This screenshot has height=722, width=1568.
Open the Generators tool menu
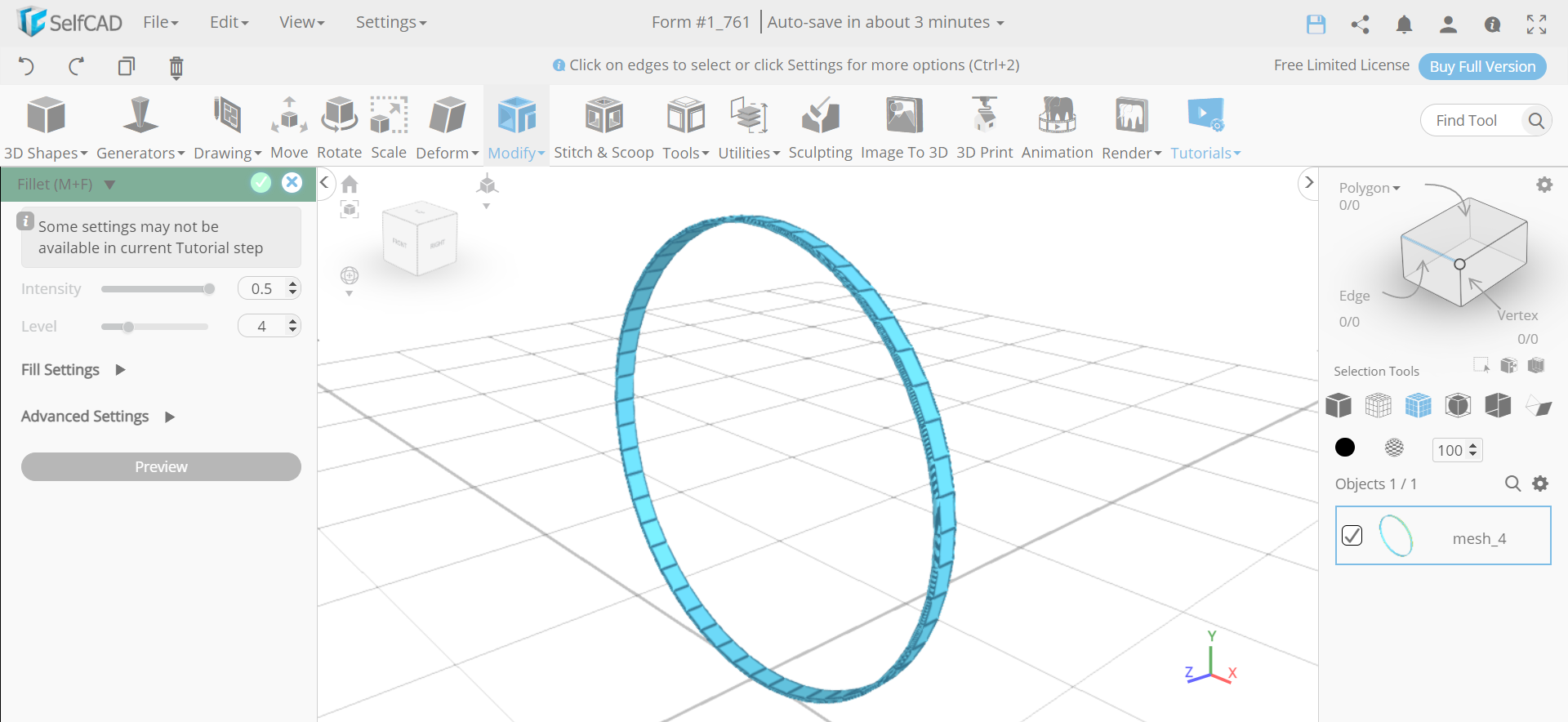click(140, 127)
